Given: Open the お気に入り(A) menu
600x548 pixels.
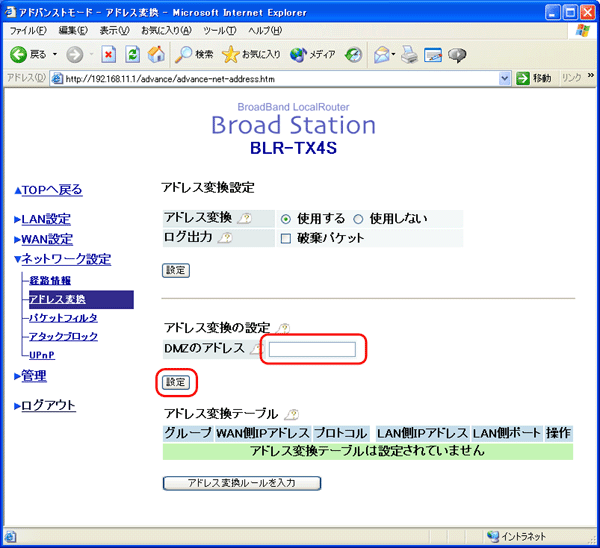Looking at the screenshot, I should pos(166,31).
